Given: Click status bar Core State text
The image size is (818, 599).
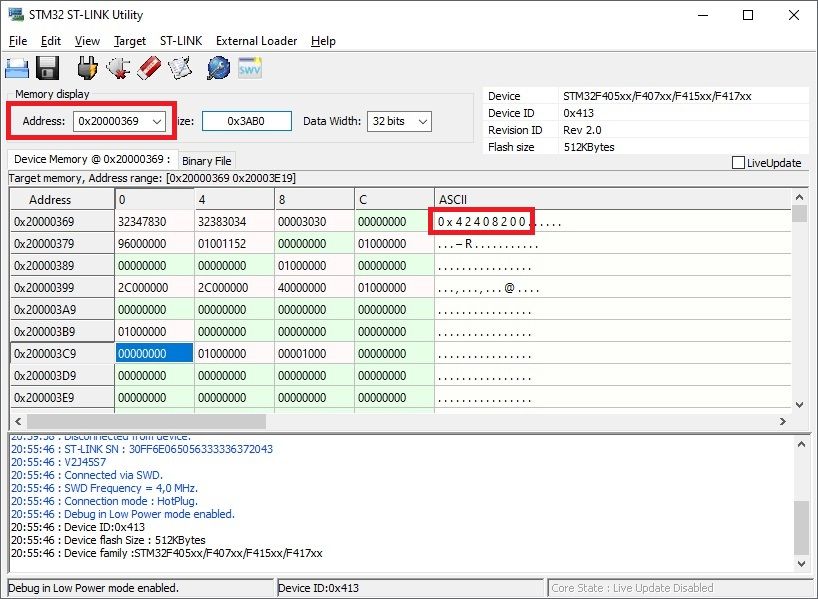Looking at the screenshot, I should point(632,588).
